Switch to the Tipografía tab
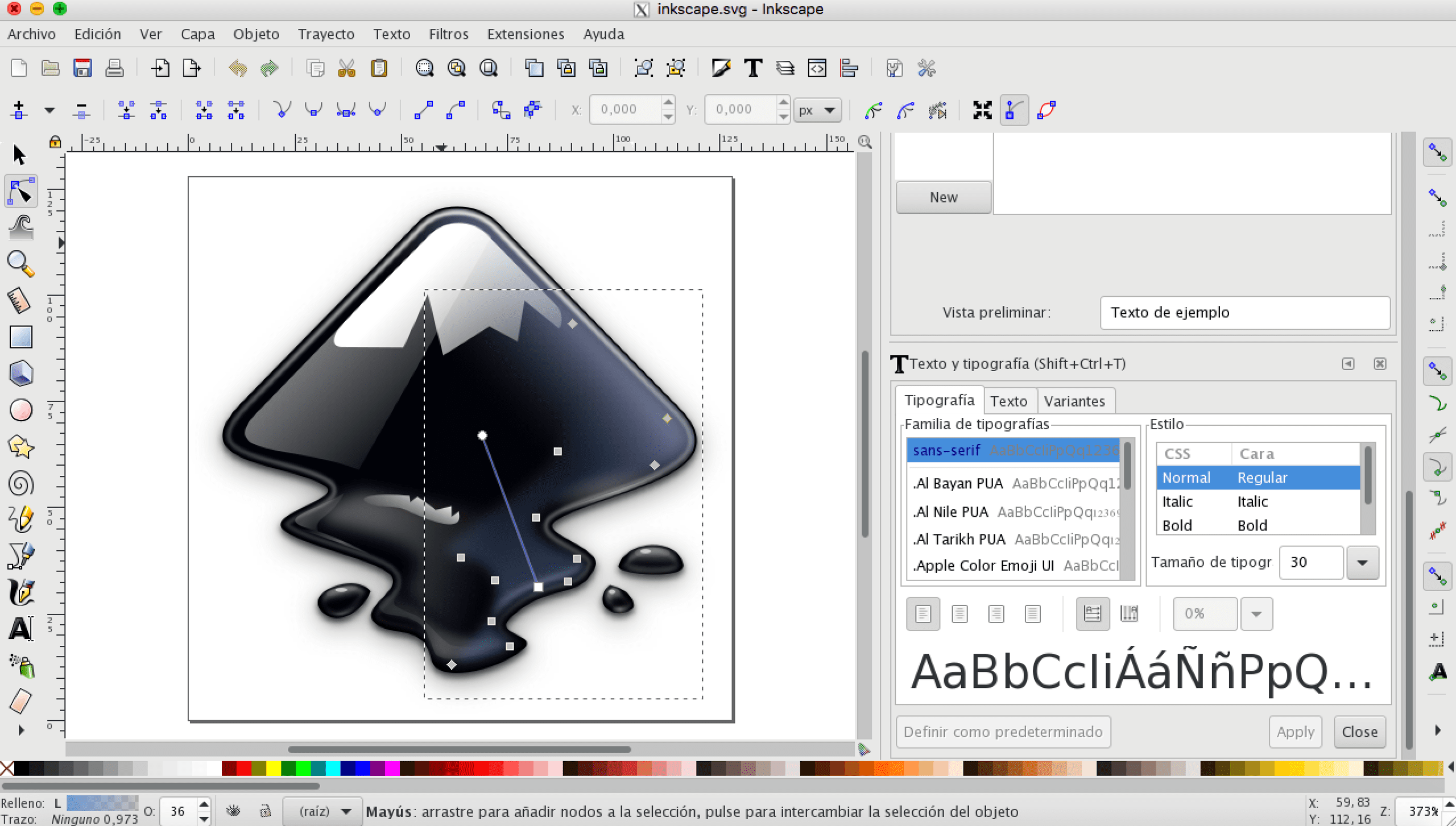 tap(938, 400)
